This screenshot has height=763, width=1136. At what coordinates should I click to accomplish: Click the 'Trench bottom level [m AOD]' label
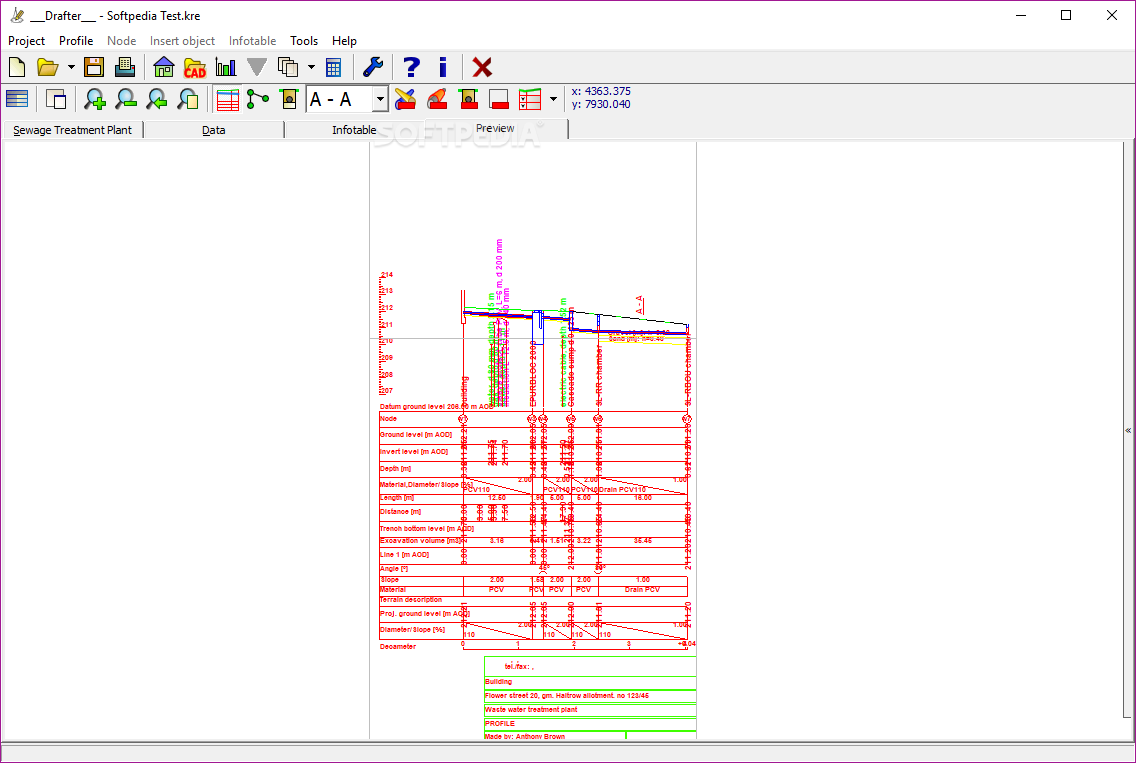pyautogui.click(x=427, y=528)
